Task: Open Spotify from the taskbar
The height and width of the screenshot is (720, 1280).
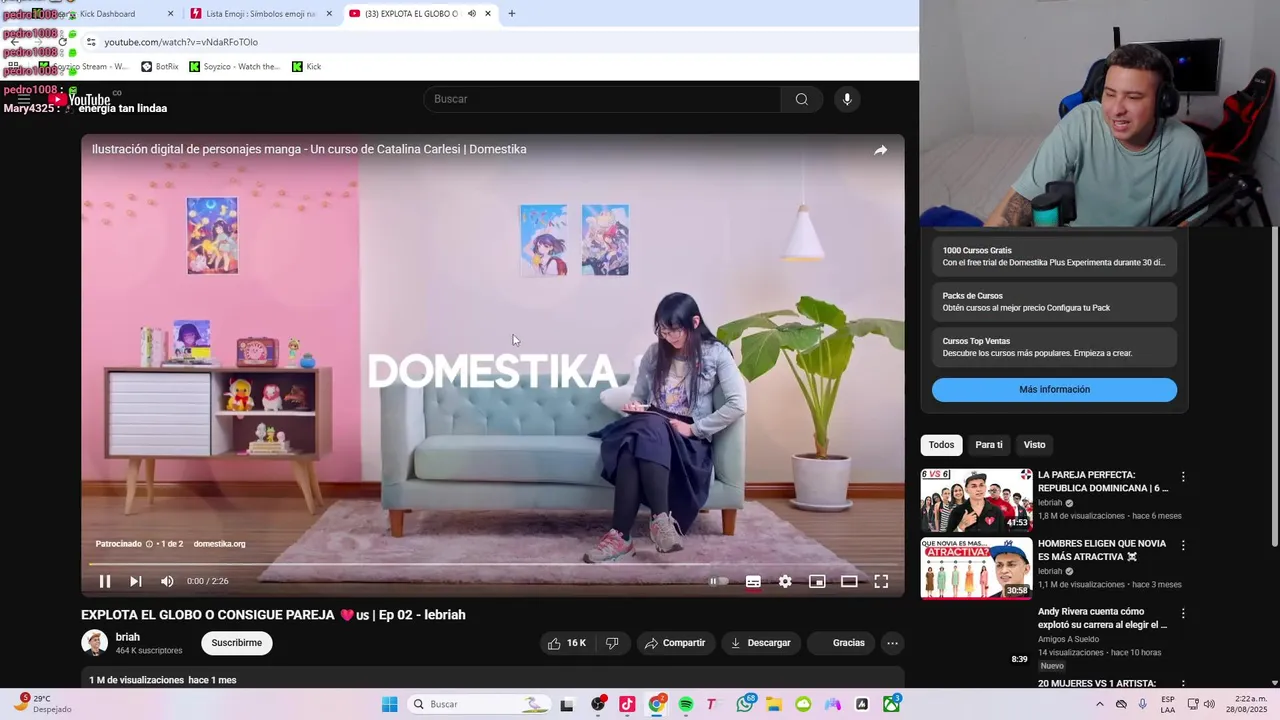Action: [686, 704]
